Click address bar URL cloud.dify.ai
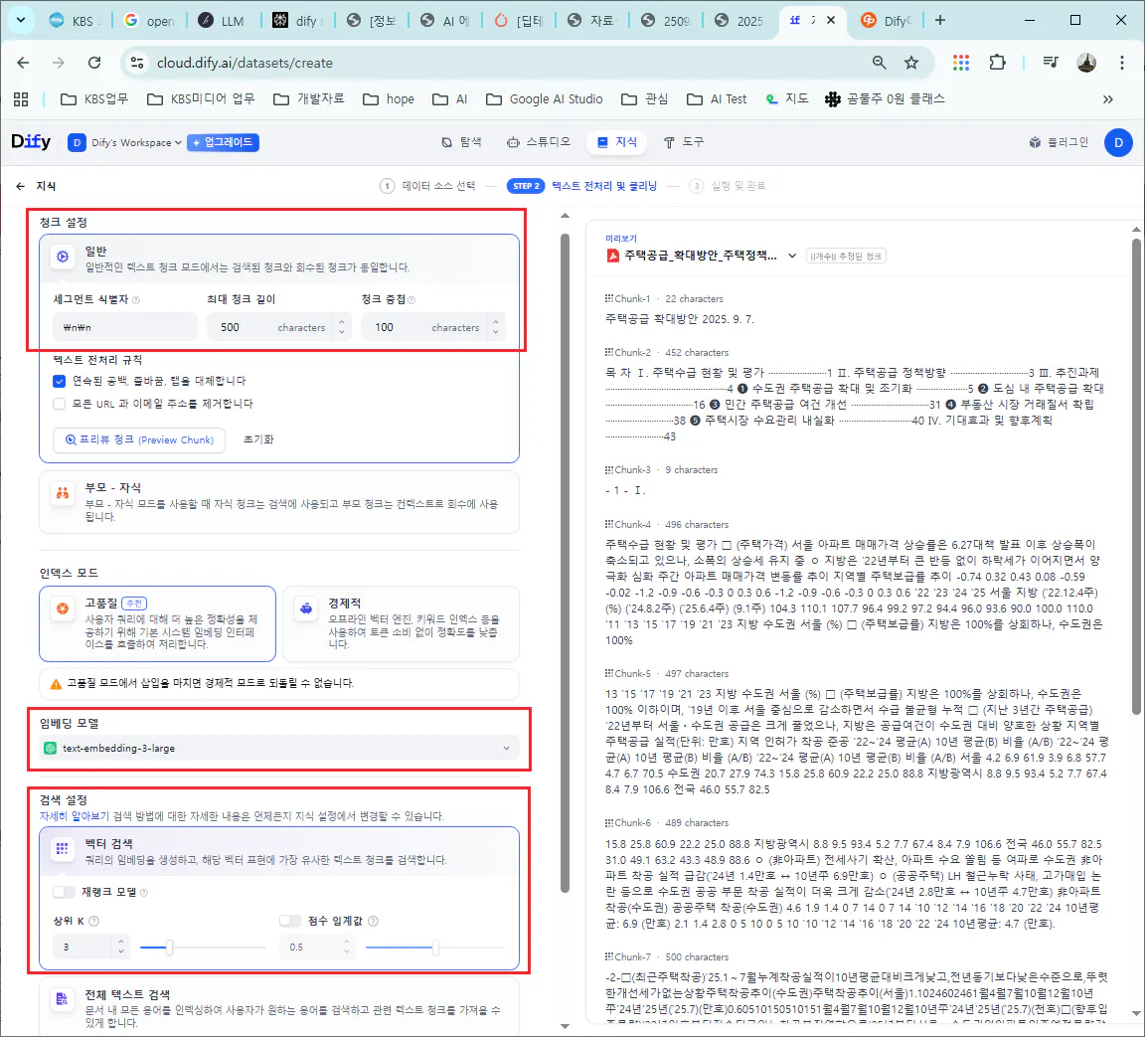 [x=245, y=63]
